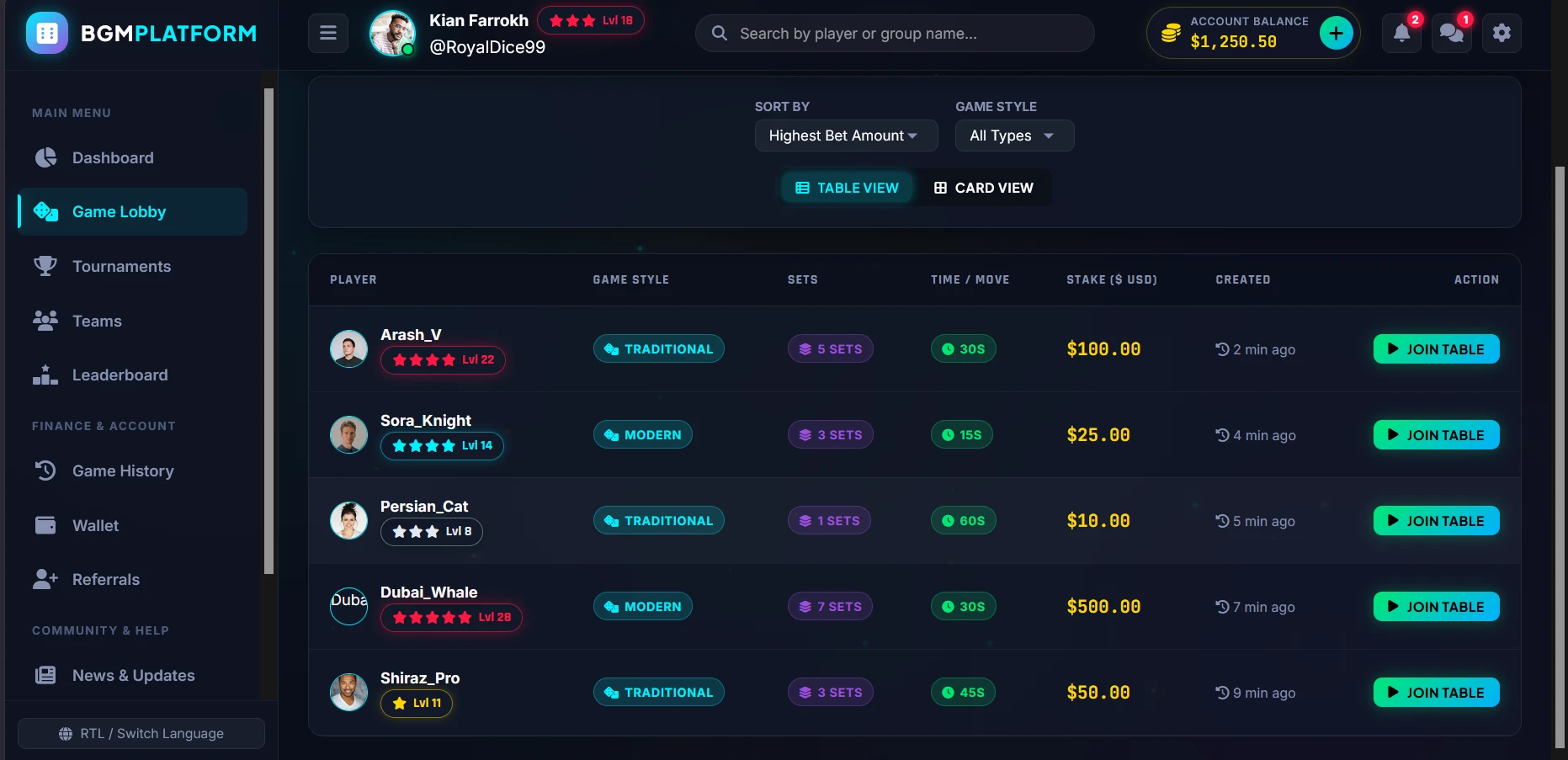1568x760 pixels.
Task: Click the Leaderboard podium icon
Action: [x=45, y=375]
